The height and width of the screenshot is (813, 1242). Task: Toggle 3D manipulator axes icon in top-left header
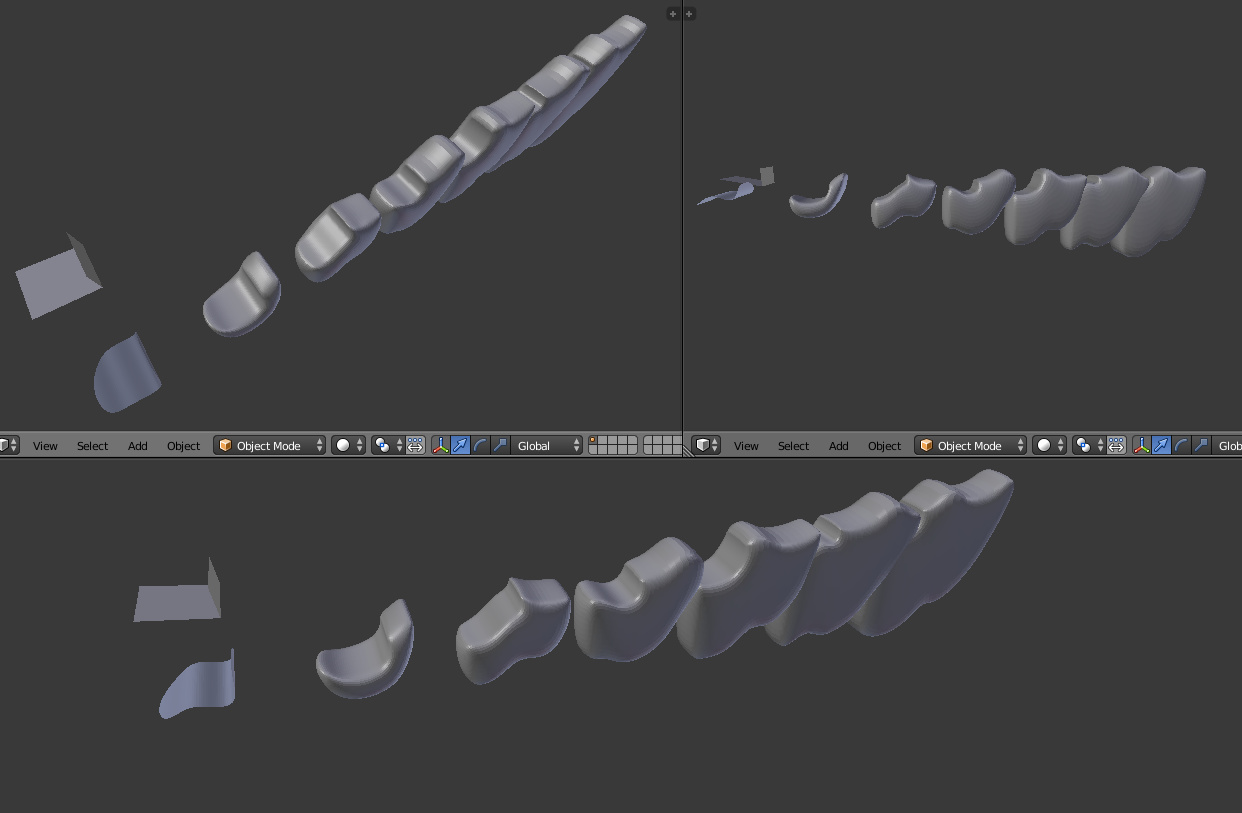pyautogui.click(x=441, y=446)
